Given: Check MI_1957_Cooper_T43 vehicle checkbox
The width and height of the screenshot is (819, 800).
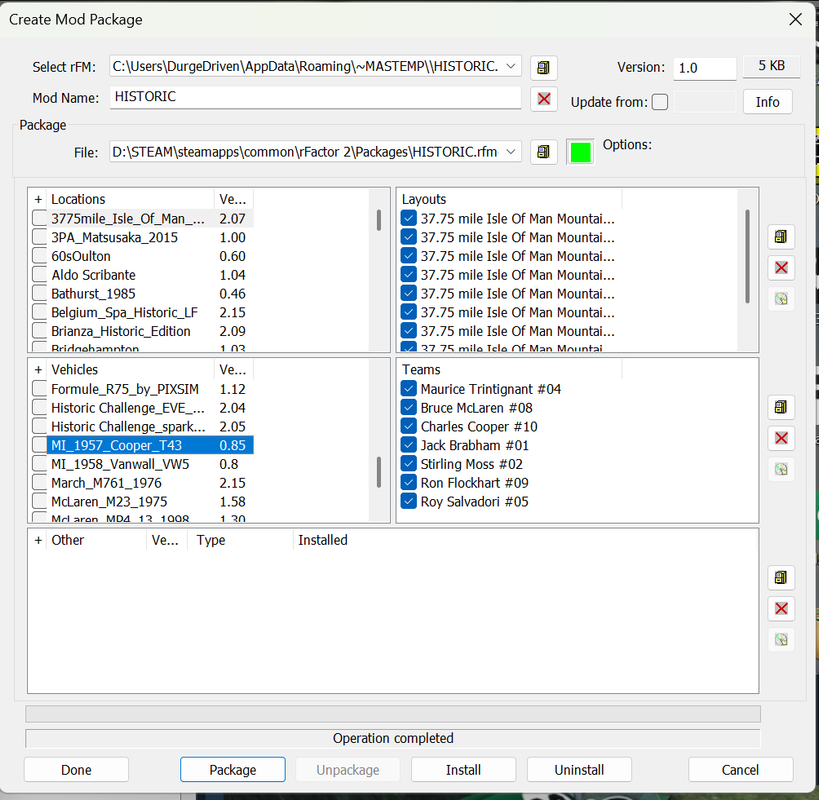Looking at the screenshot, I should point(40,445).
